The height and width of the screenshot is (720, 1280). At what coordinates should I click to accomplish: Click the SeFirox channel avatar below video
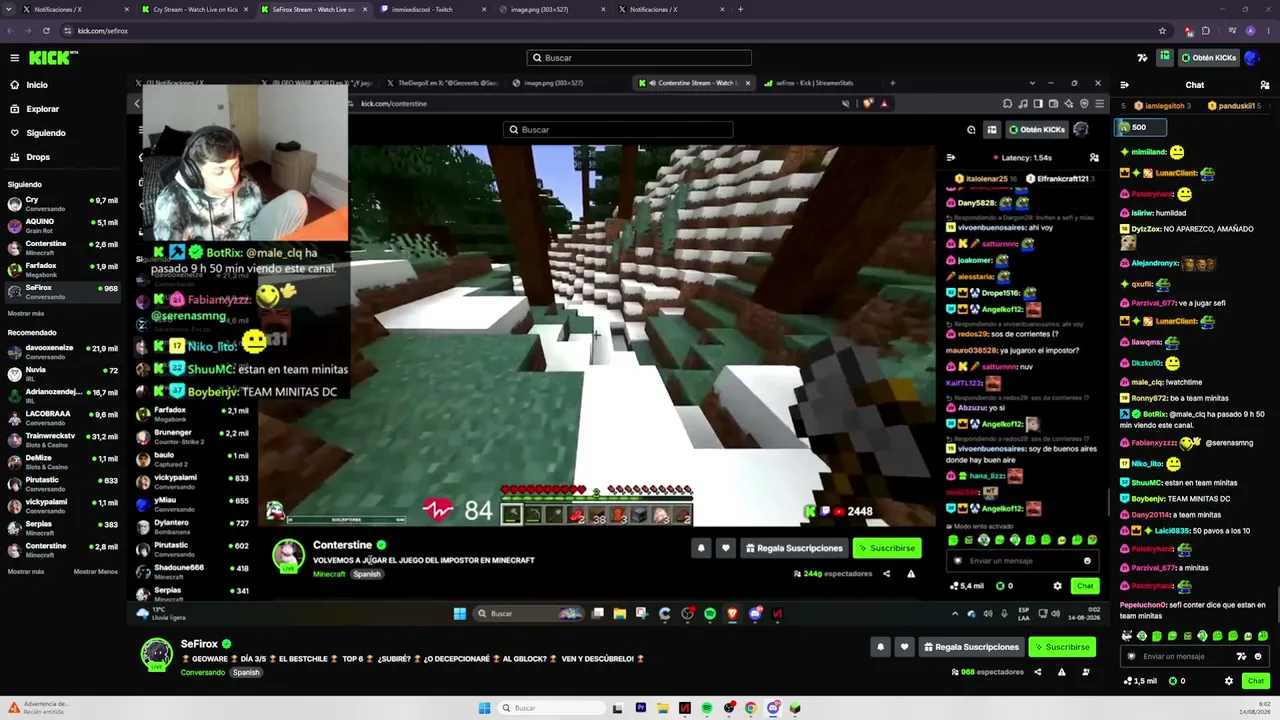pos(156,654)
